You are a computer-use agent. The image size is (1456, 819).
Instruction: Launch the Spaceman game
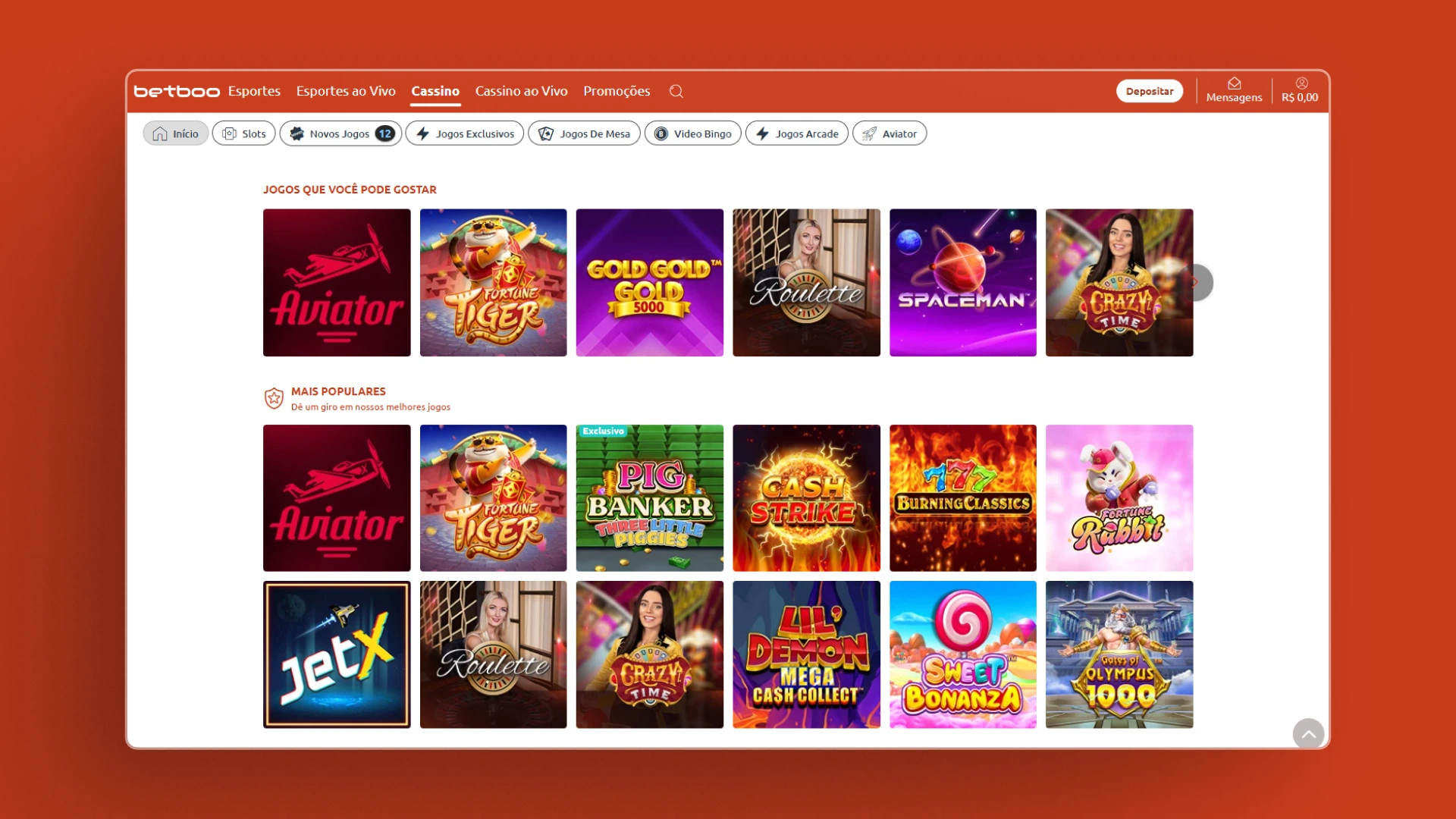(x=963, y=282)
